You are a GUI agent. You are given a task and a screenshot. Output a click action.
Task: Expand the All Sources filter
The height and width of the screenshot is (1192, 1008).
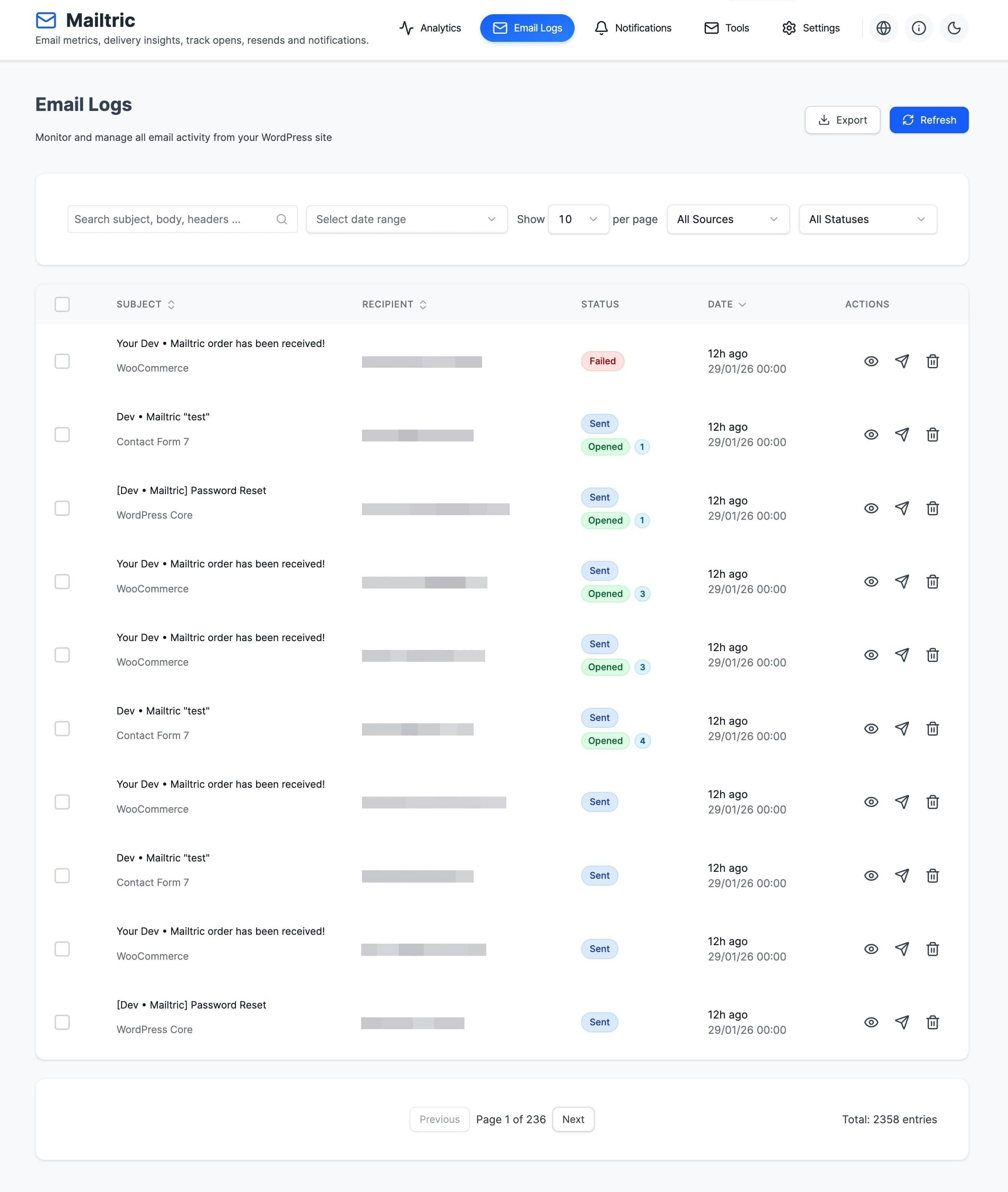(727, 220)
